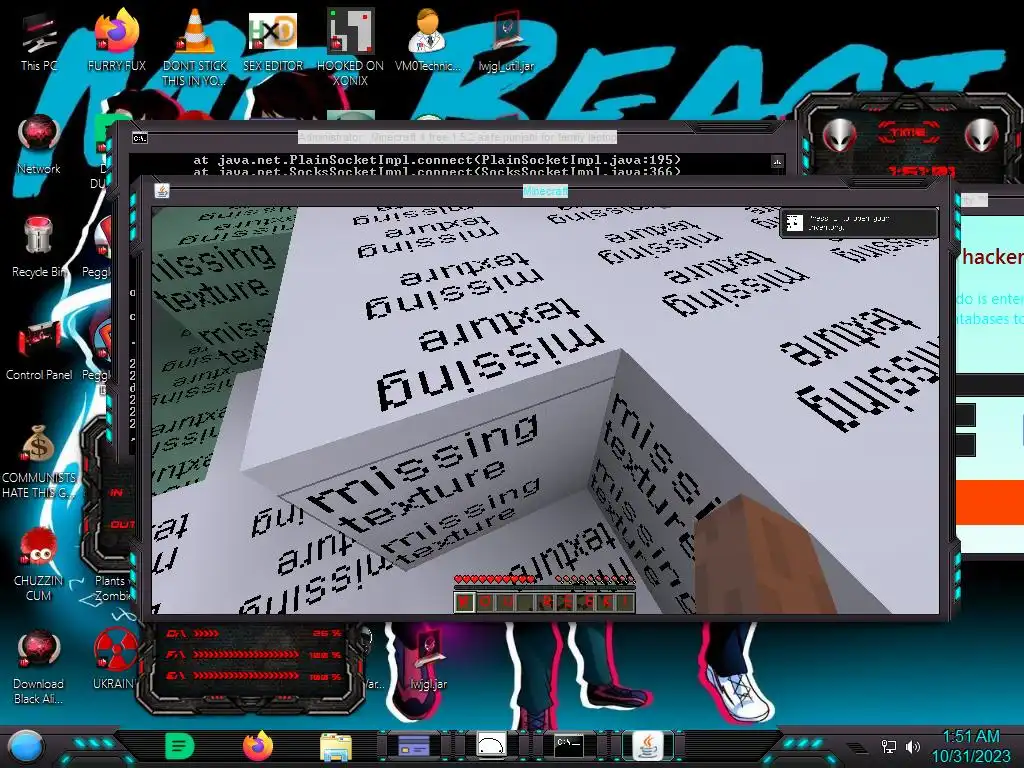Click the left alien head on clock gadget

[x=839, y=136]
